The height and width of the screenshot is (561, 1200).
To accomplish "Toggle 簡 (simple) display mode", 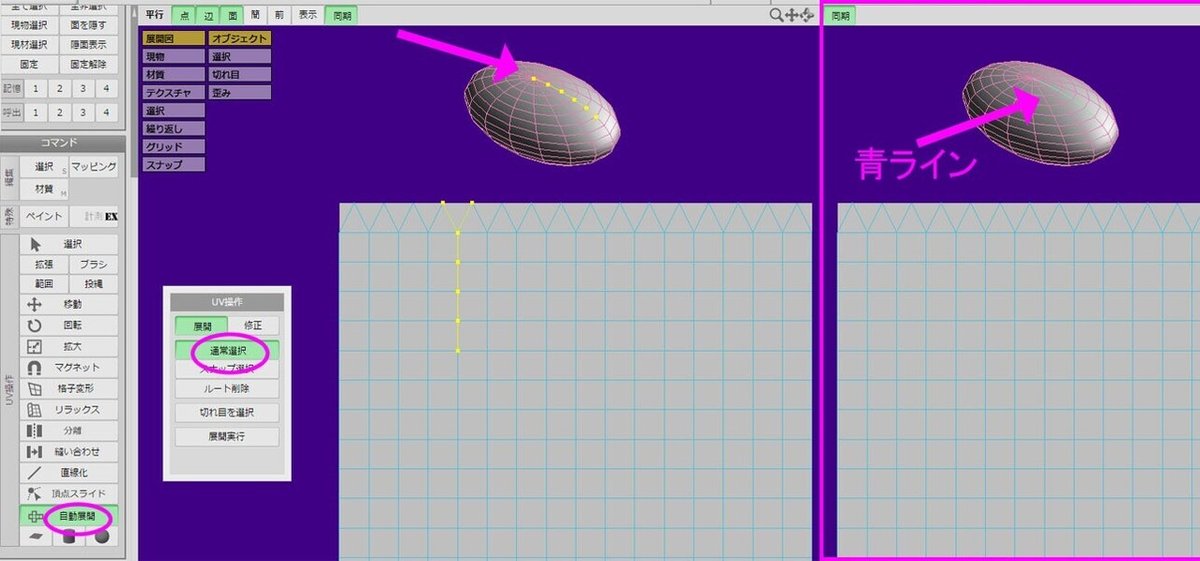I will pyautogui.click(x=256, y=15).
